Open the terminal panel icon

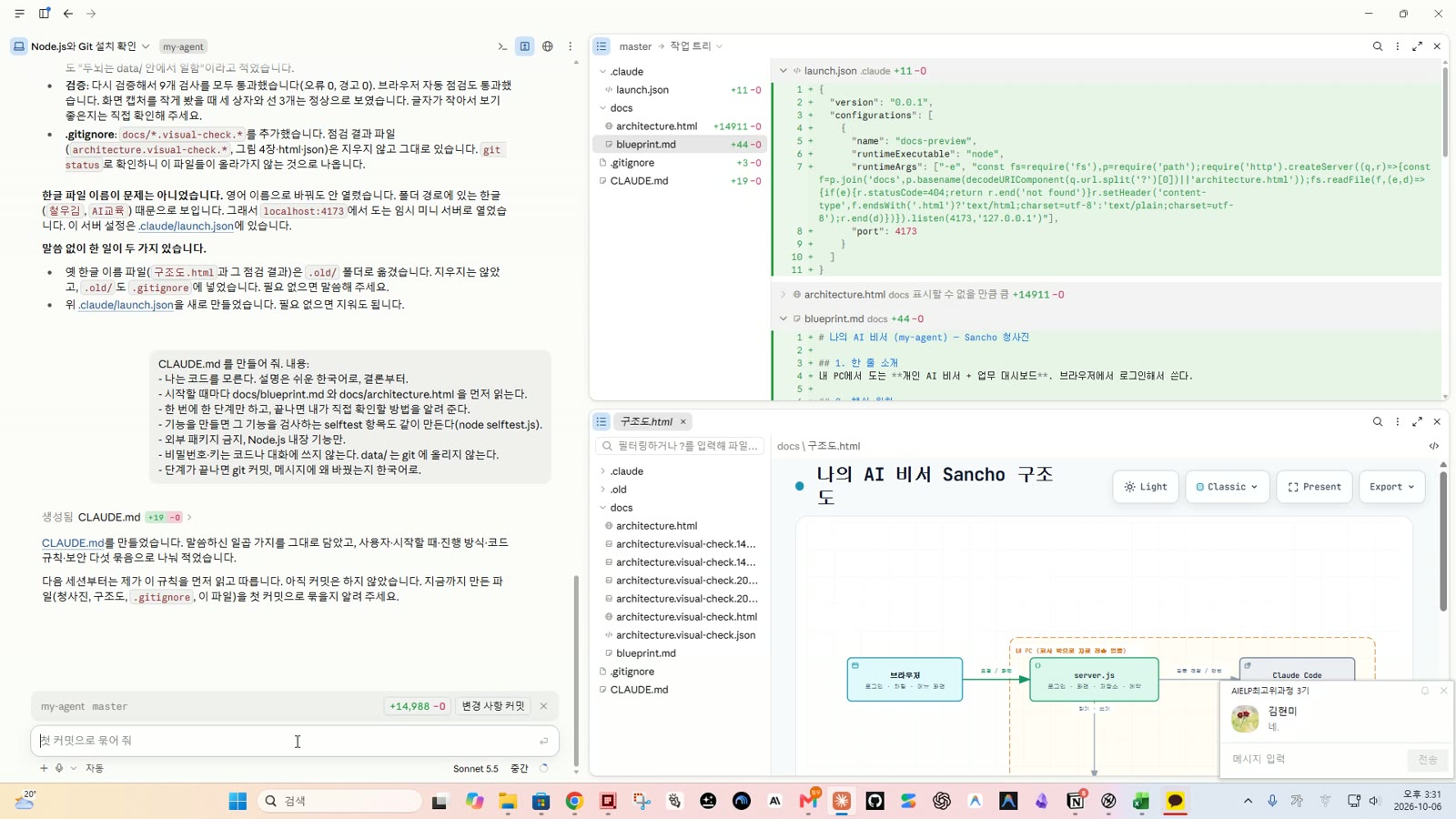point(502,46)
